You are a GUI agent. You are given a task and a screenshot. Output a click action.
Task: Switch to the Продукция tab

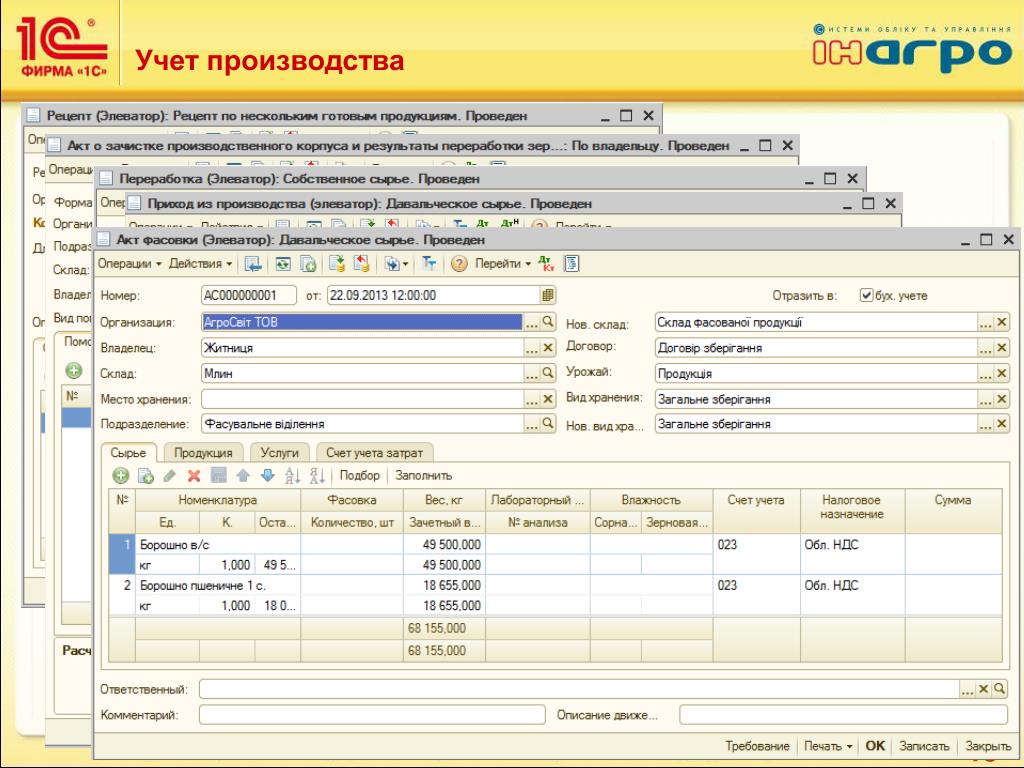203,453
